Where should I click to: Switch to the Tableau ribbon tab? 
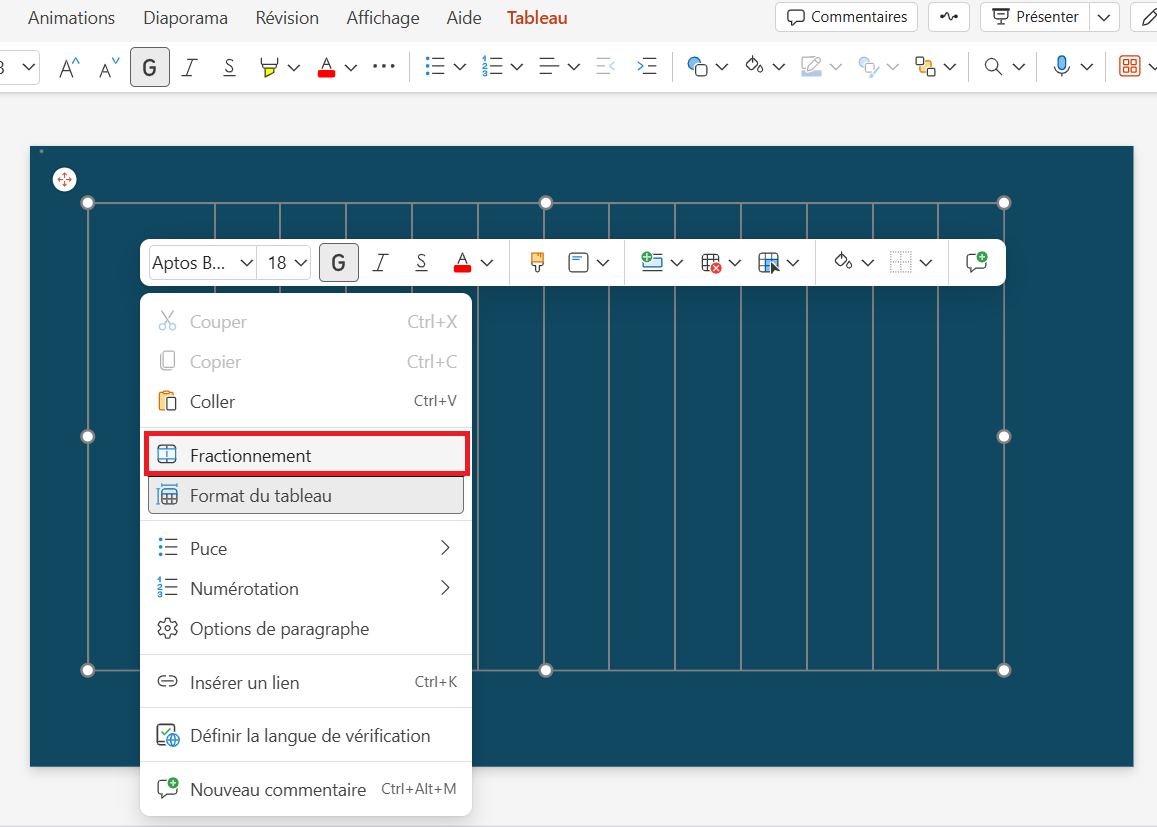(537, 17)
